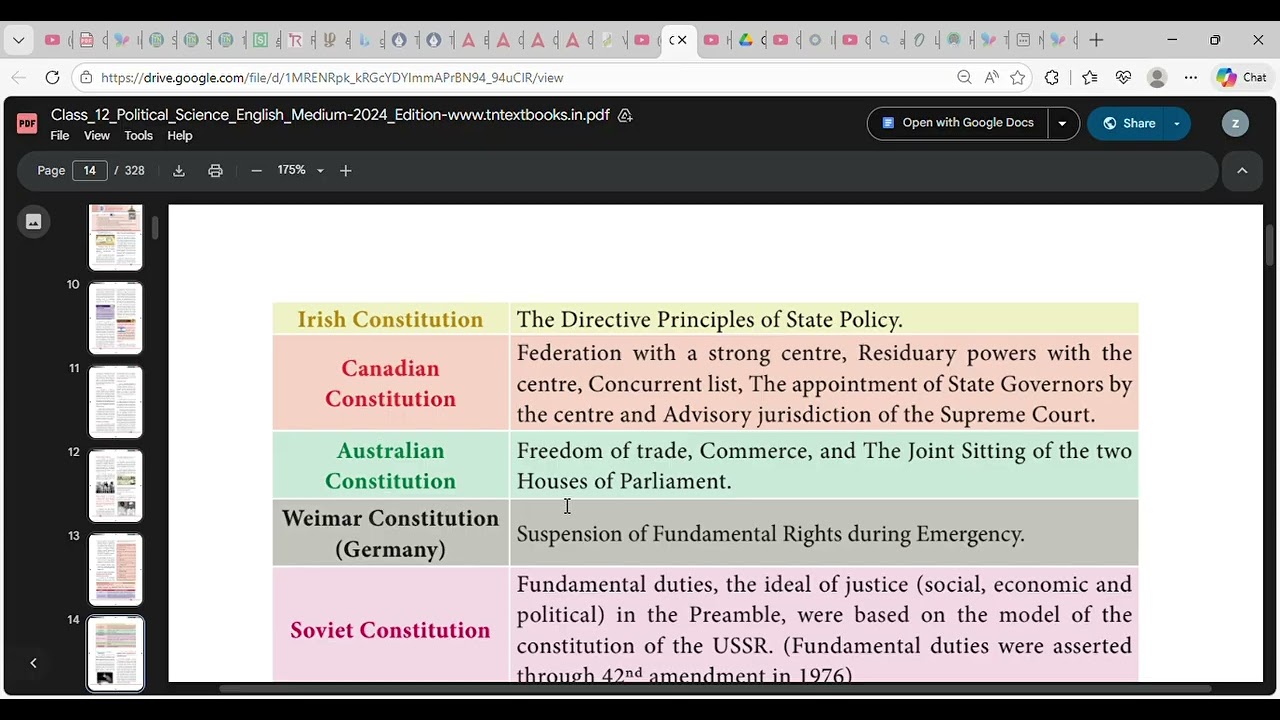Click the total page count '328' text
The width and height of the screenshot is (1280, 720).
click(134, 171)
